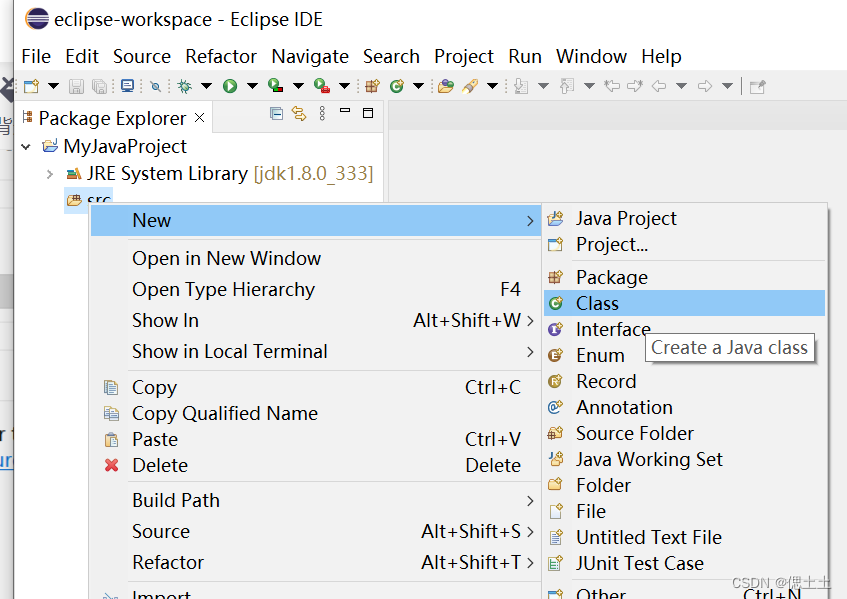Open the Source menu in menu bar

coord(142,56)
